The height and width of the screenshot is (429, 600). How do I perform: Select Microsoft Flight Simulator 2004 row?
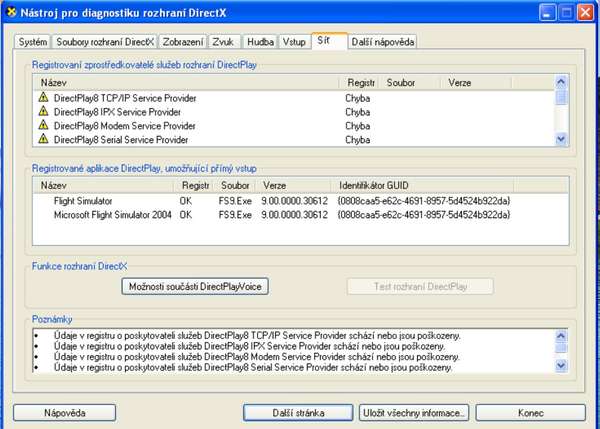pyautogui.click(x=301, y=215)
